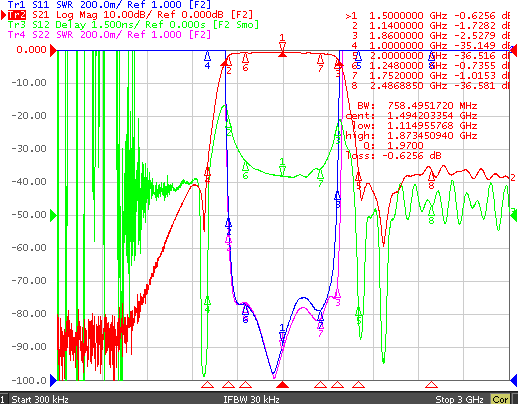
Task: Click the filled active marker triangle on bottom axis
Action: point(283,385)
